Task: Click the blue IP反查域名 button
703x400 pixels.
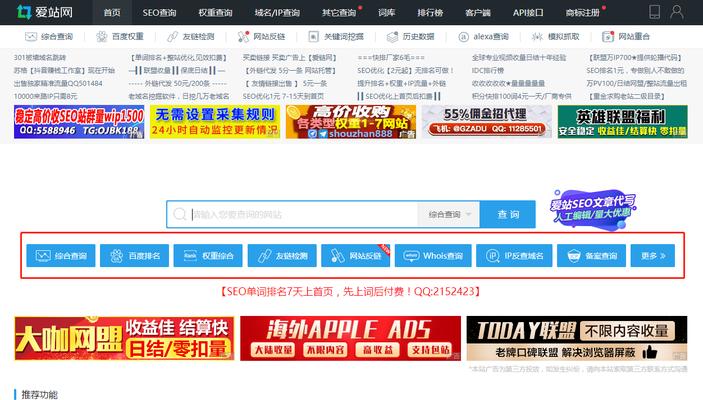Action: click(x=514, y=256)
